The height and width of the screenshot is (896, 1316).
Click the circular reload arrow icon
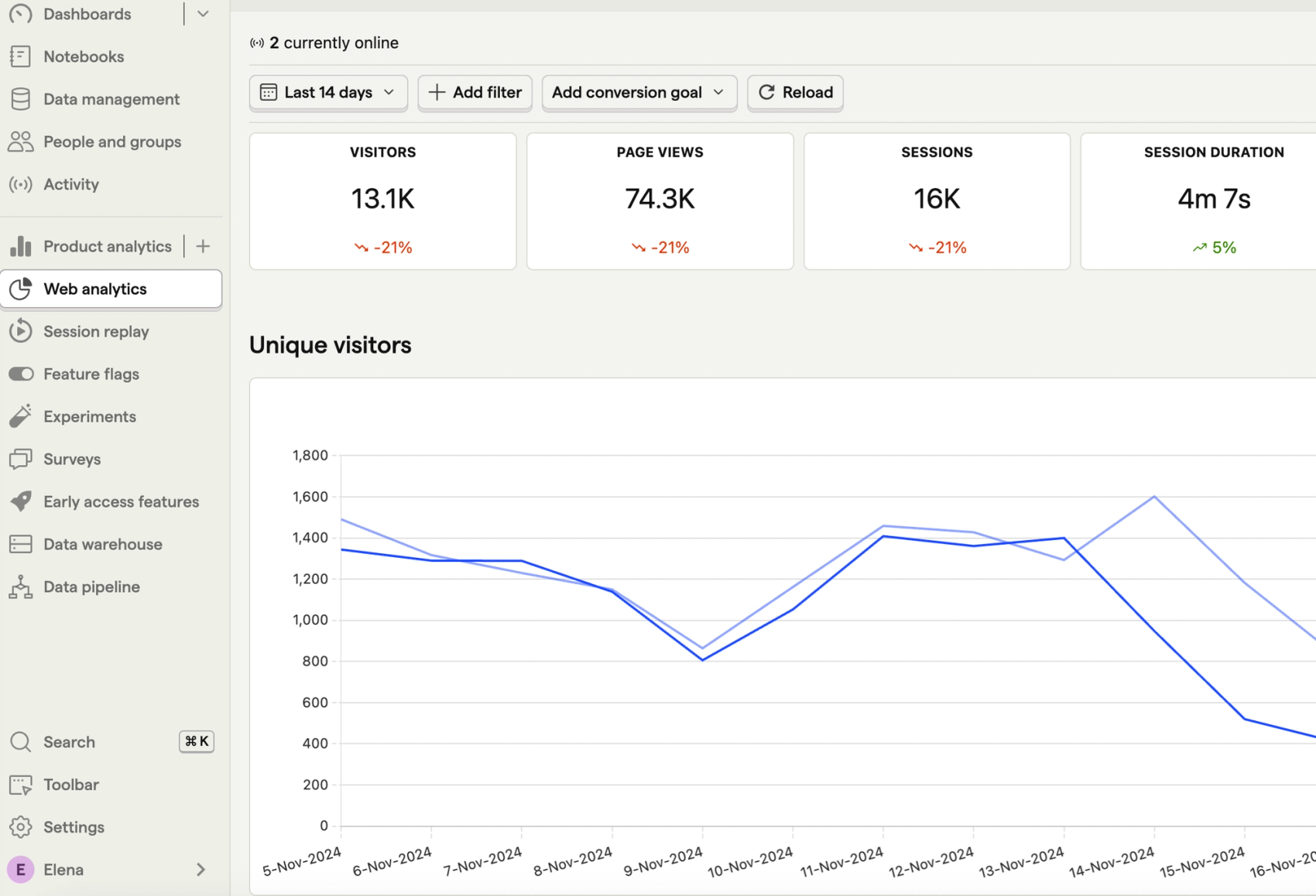click(766, 92)
